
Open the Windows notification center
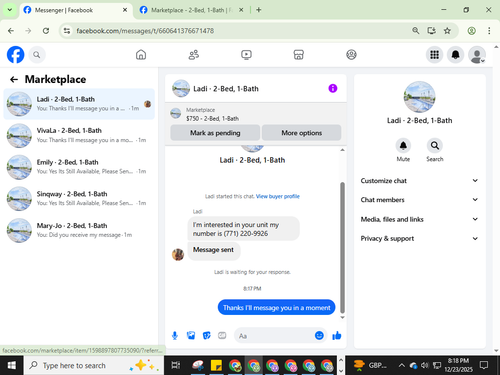(484, 365)
